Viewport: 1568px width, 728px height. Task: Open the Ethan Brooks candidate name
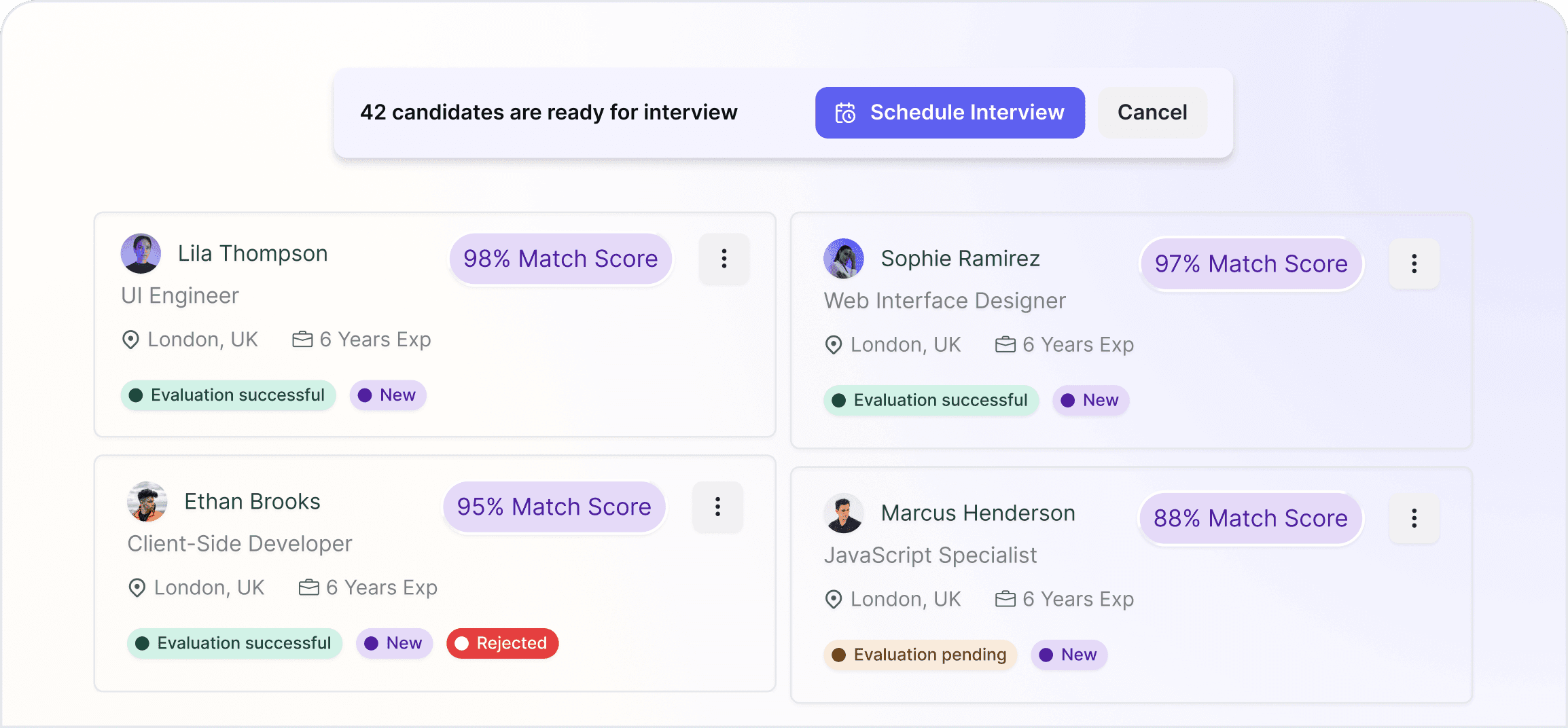(x=252, y=502)
